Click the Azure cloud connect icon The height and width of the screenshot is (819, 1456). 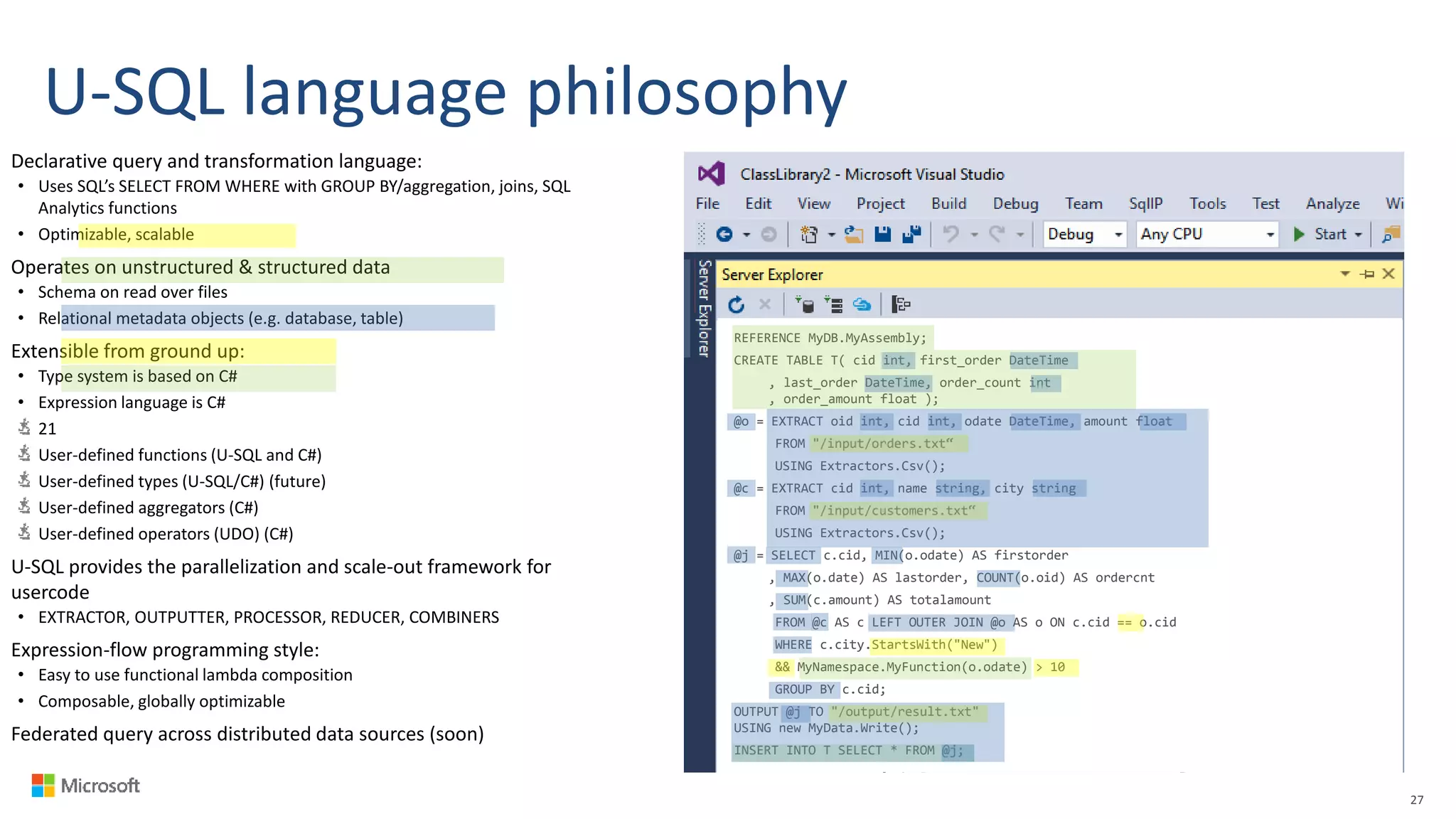[x=862, y=305]
